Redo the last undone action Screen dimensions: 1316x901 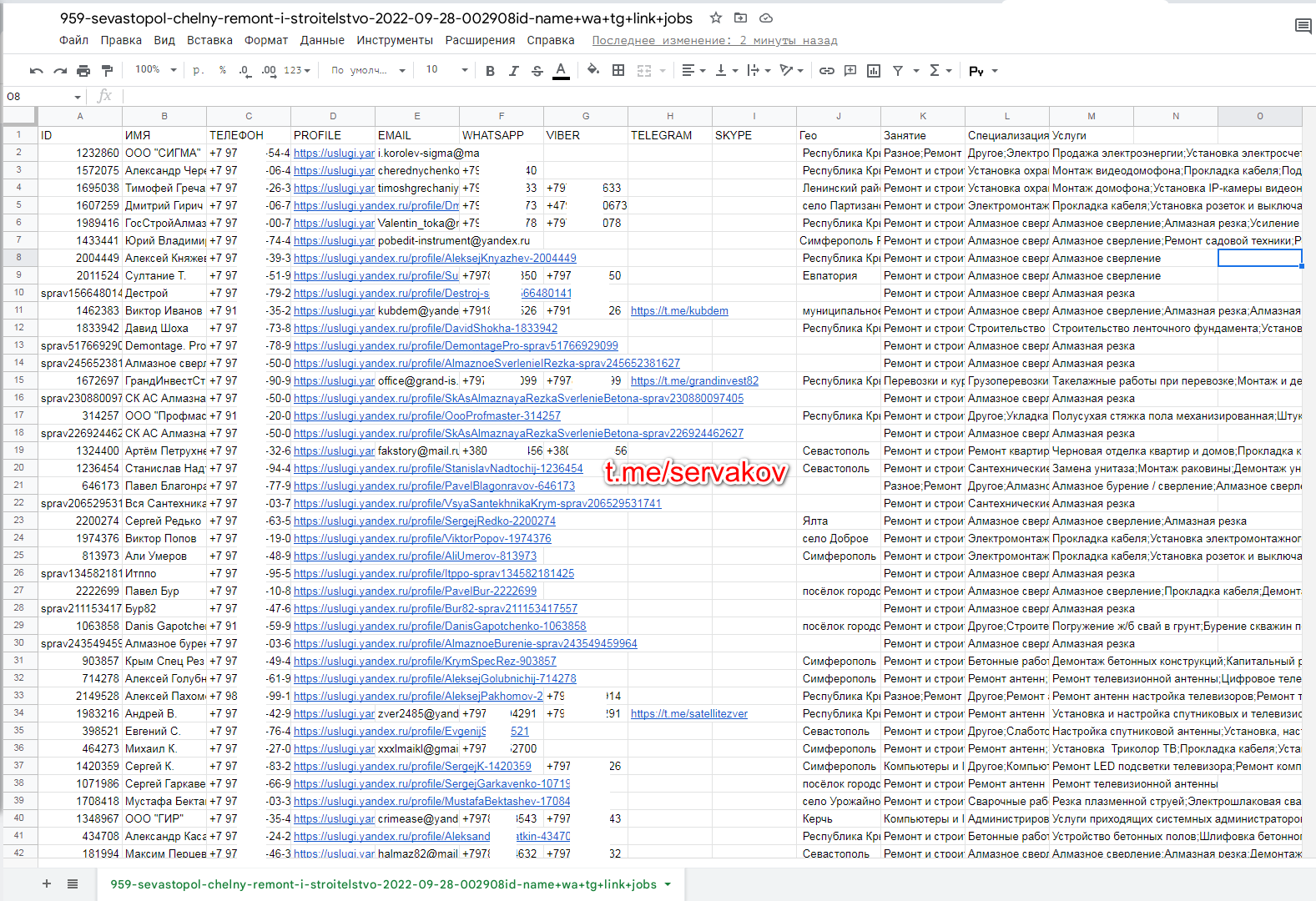pyautogui.click(x=60, y=71)
